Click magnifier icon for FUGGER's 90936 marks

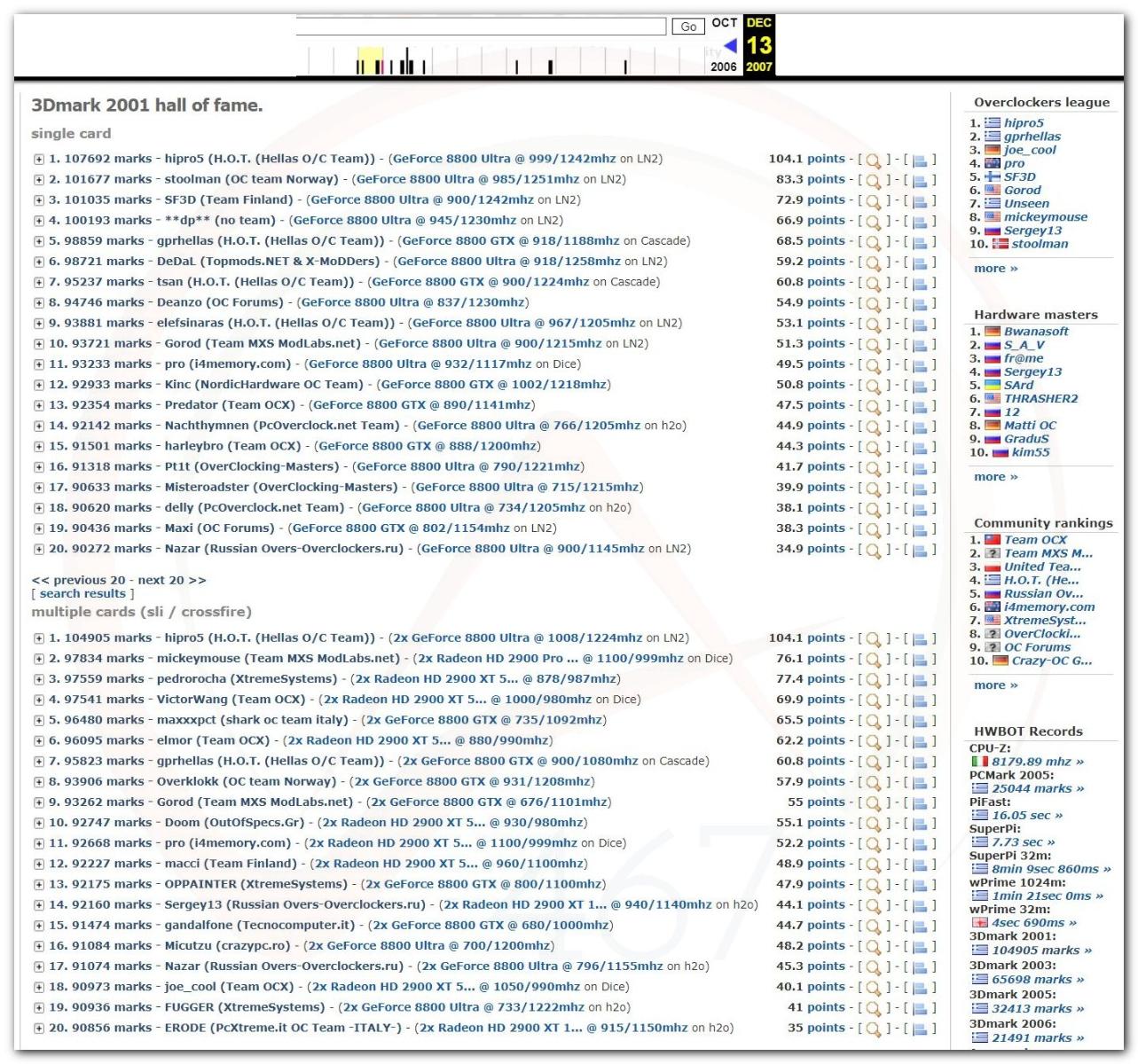[873, 1009]
